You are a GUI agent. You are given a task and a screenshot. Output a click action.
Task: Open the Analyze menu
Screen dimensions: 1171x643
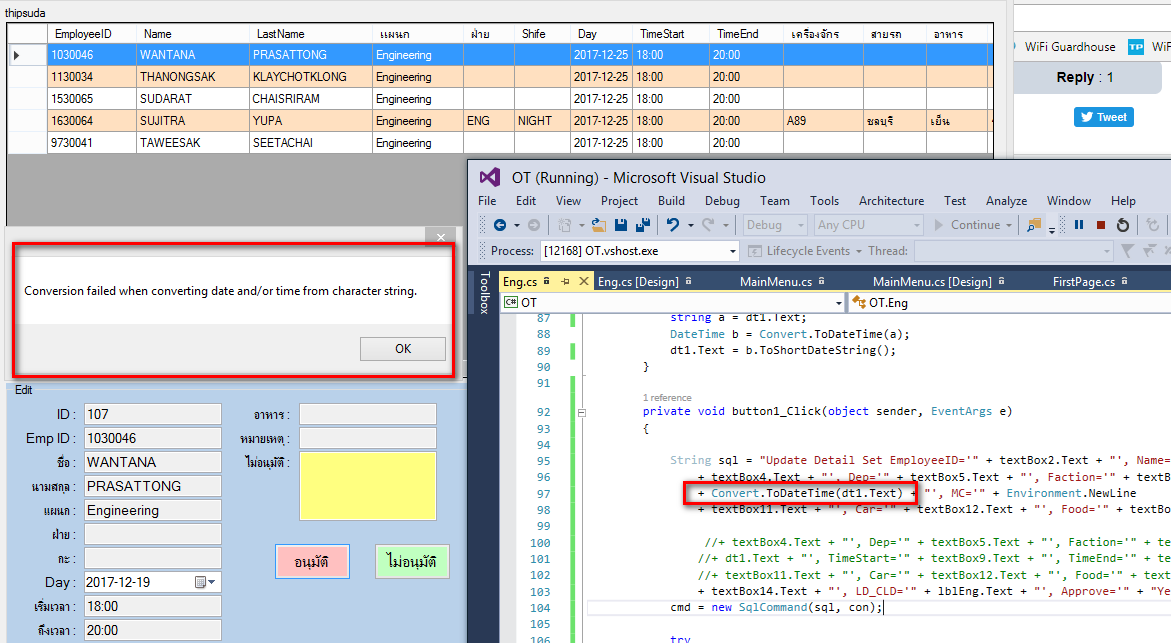1006,201
